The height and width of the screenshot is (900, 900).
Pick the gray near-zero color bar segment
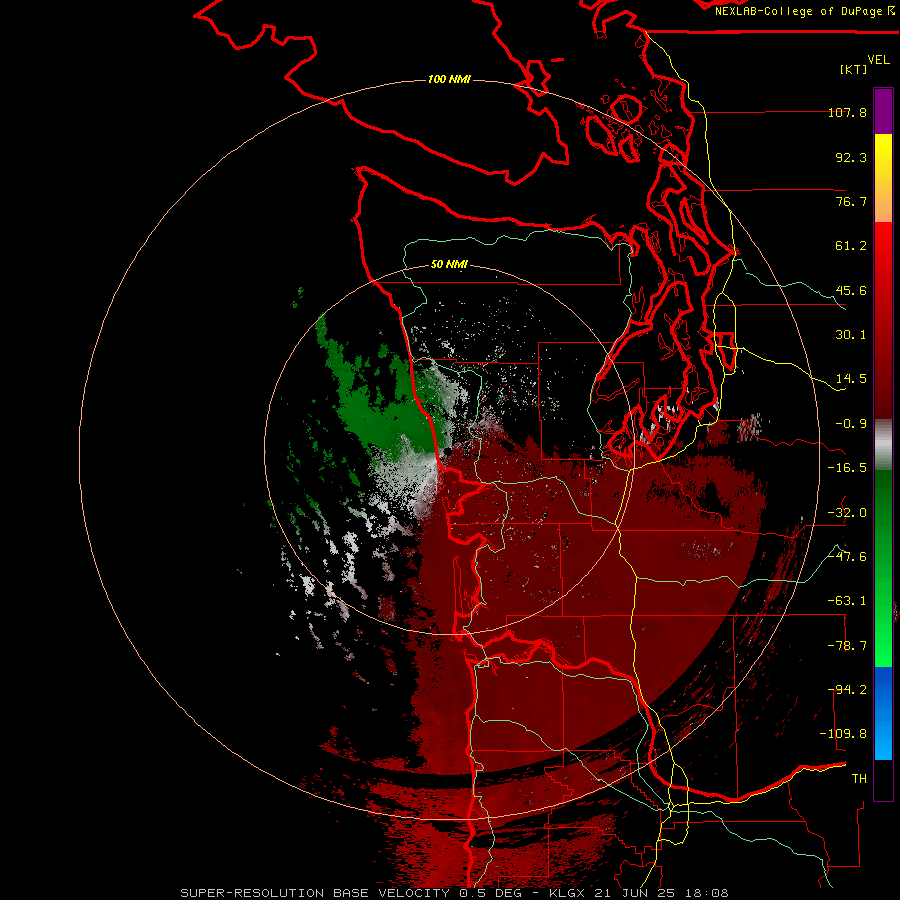tap(883, 445)
